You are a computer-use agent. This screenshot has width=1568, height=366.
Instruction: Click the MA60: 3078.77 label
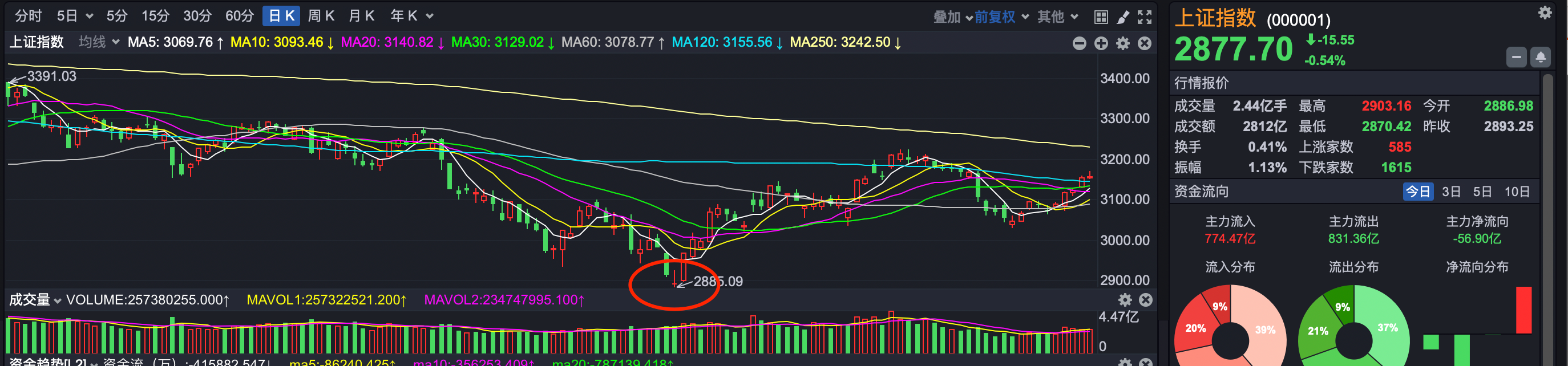click(x=613, y=43)
